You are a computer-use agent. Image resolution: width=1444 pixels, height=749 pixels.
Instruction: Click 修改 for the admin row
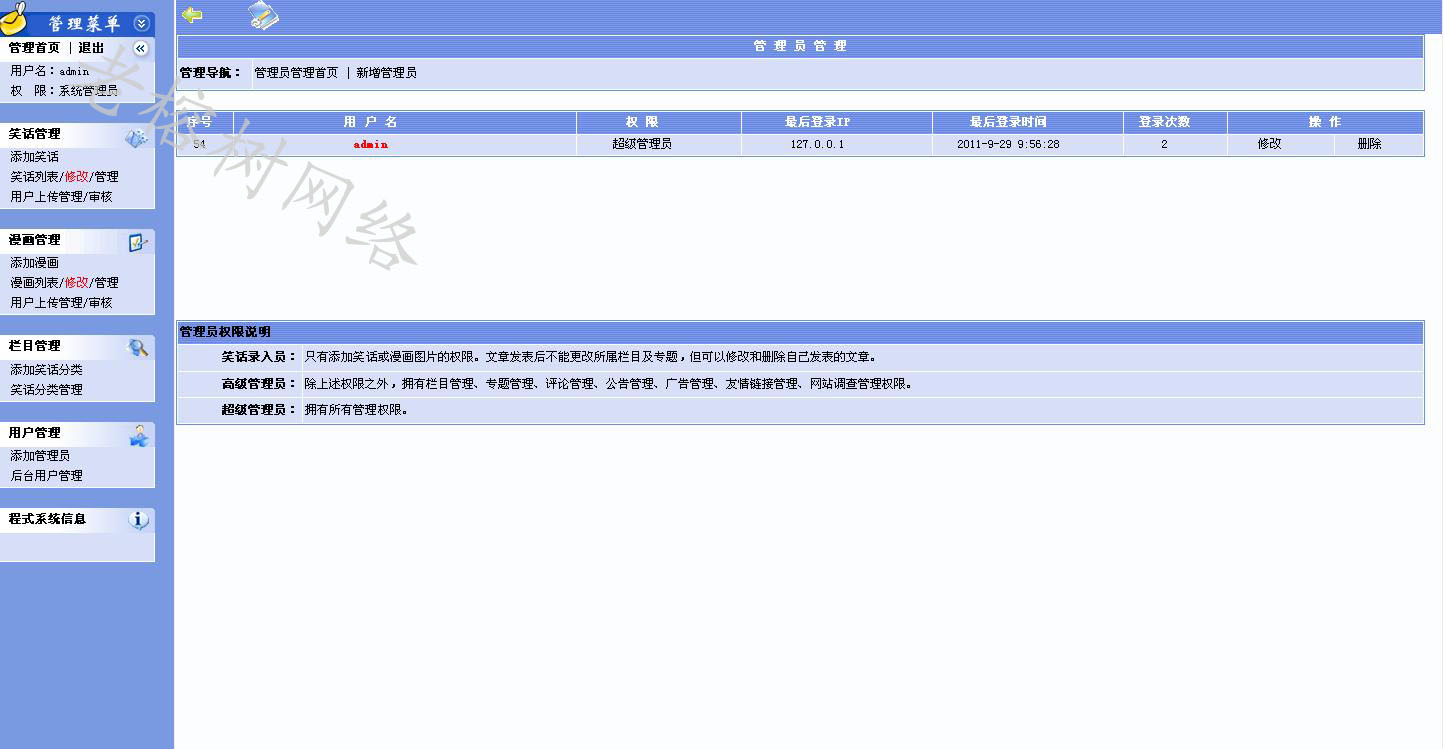tap(1270, 144)
